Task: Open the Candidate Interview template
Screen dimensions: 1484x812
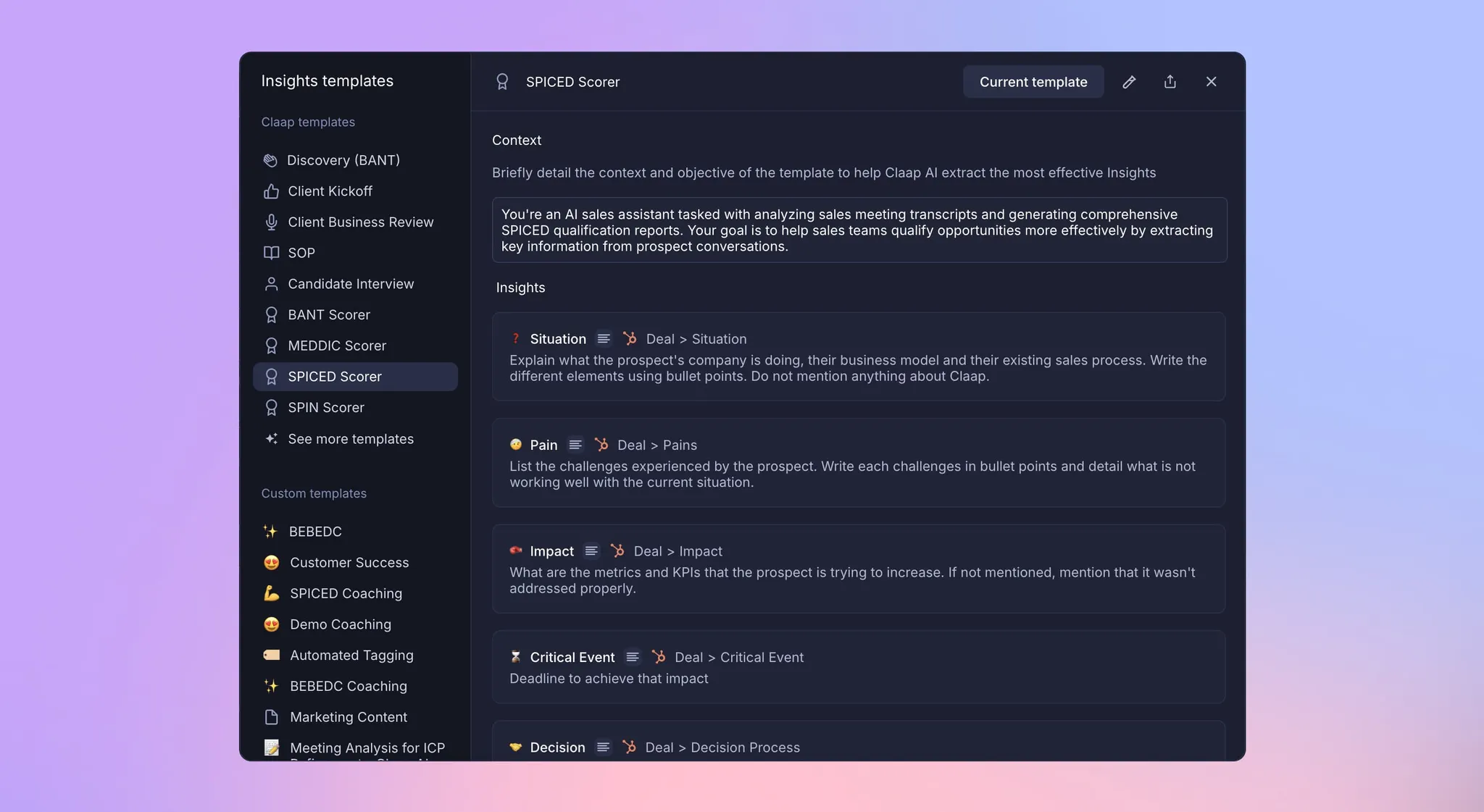Action: click(351, 284)
